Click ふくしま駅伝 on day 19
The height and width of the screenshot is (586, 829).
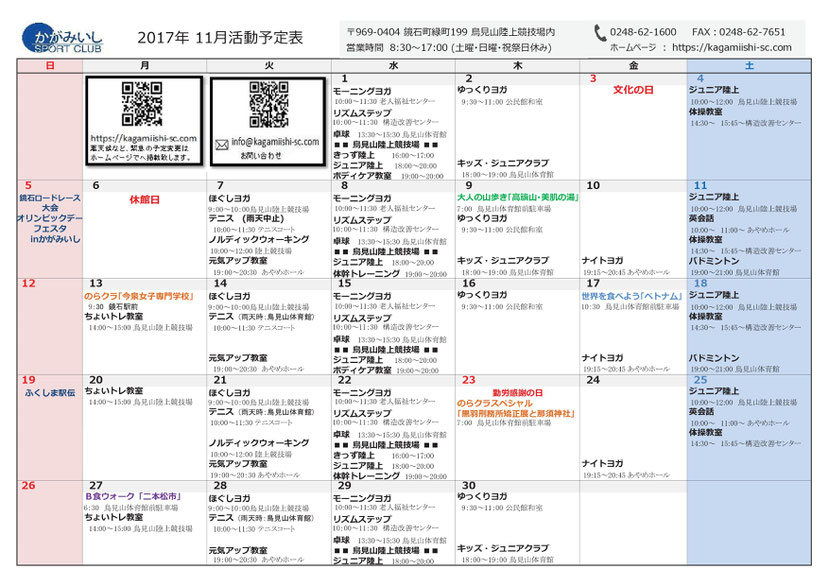tap(50, 392)
